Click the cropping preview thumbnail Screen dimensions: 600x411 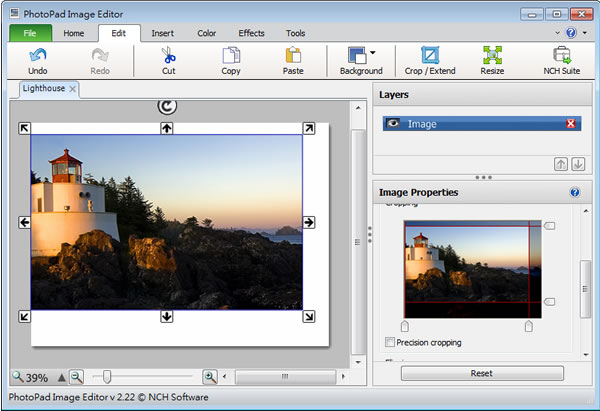pyautogui.click(x=473, y=269)
